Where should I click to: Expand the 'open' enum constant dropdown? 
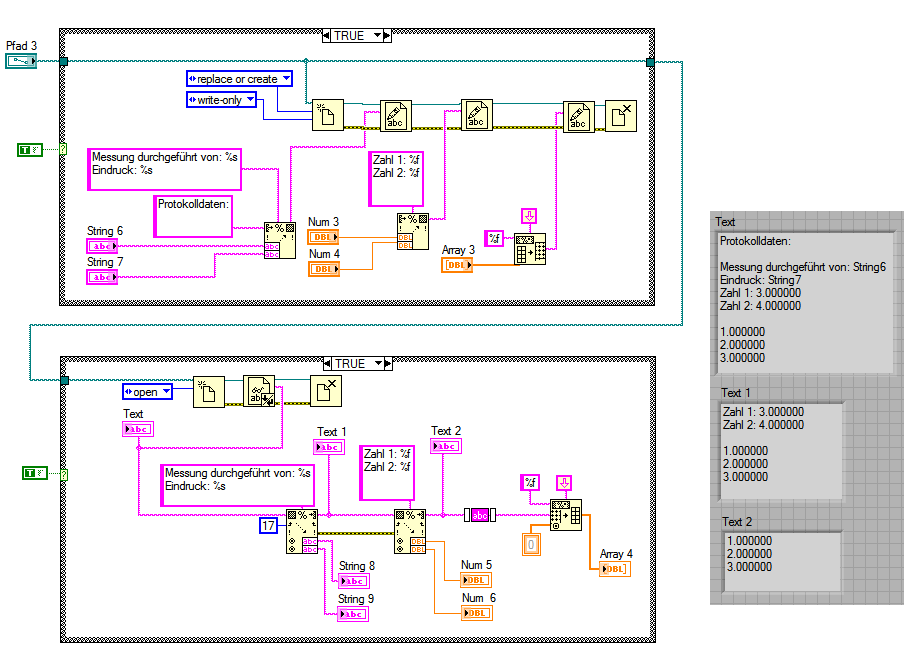[147, 392]
